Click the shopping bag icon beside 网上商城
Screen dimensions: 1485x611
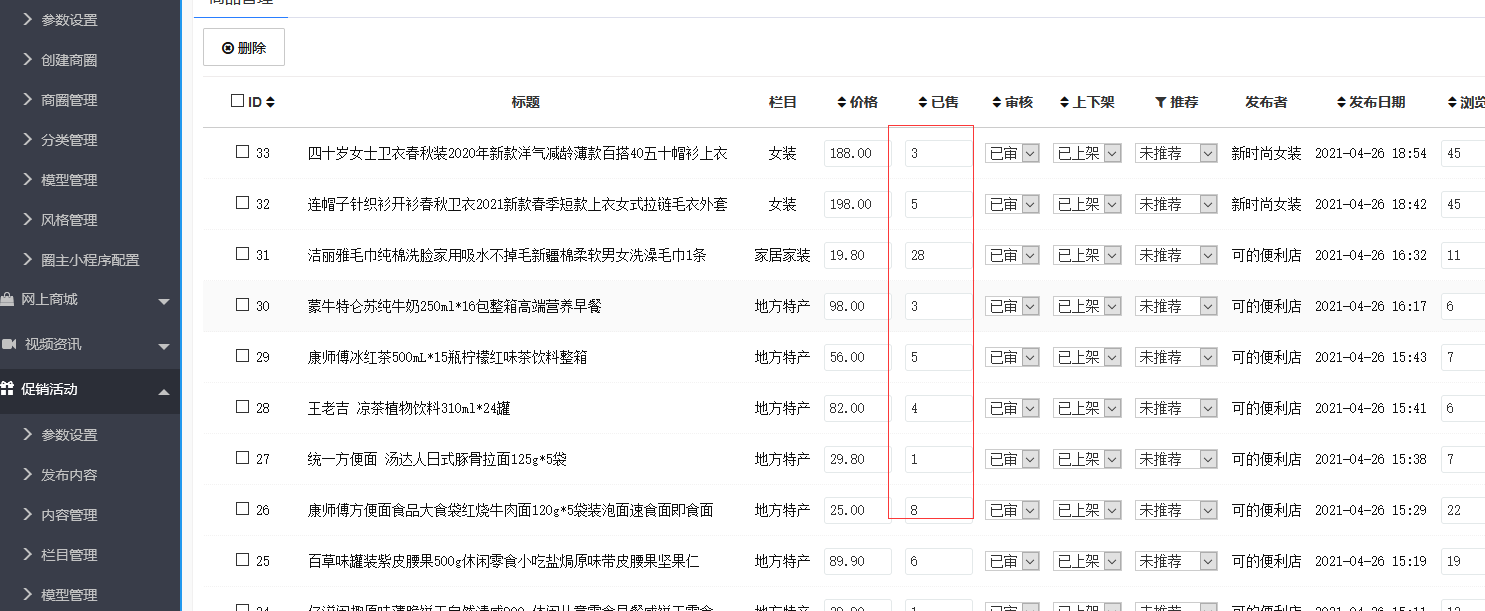pos(8,300)
